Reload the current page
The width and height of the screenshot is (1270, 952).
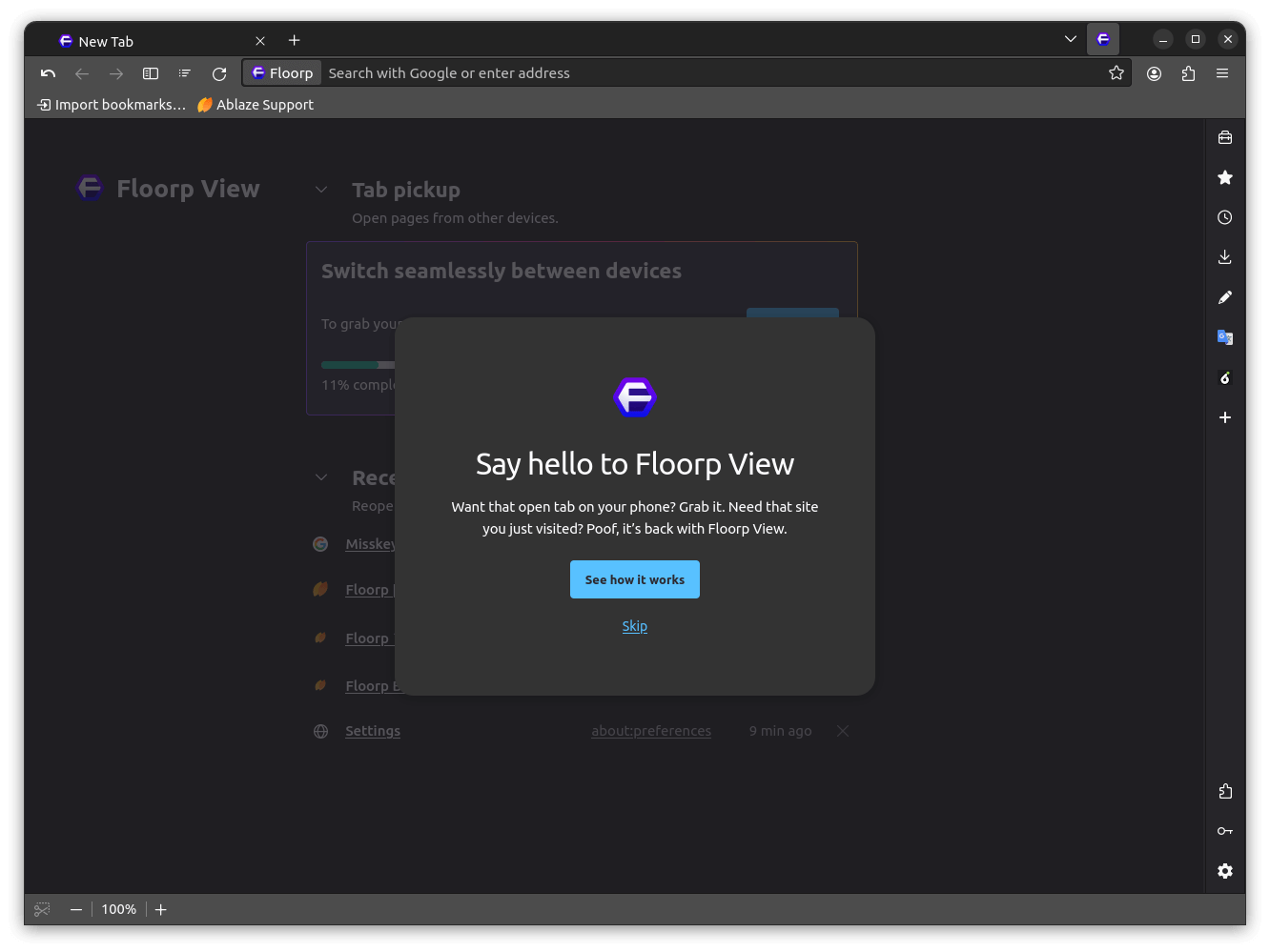[x=219, y=73]
